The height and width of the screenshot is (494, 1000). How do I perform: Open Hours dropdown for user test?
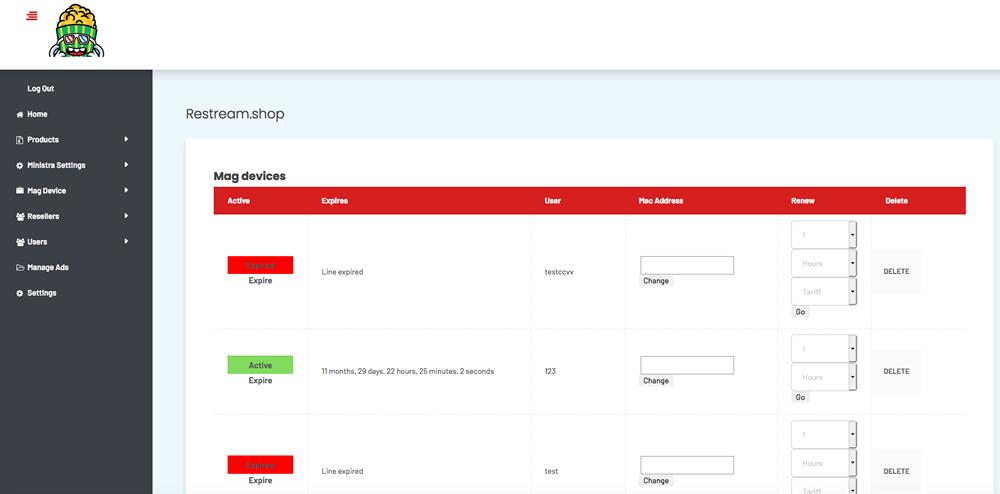coord(824,463)
